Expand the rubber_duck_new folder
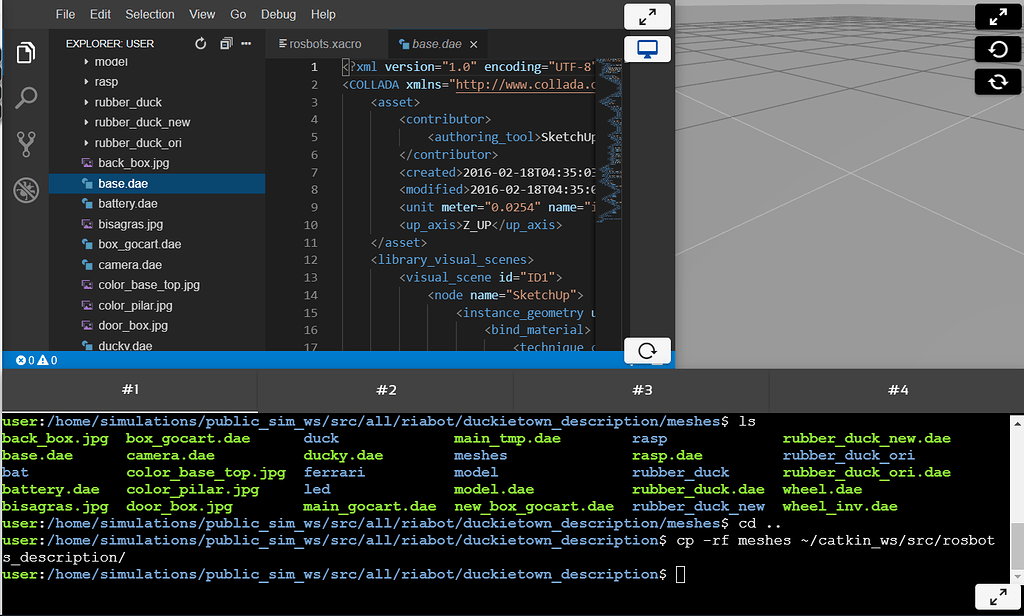 coord(142,122)
